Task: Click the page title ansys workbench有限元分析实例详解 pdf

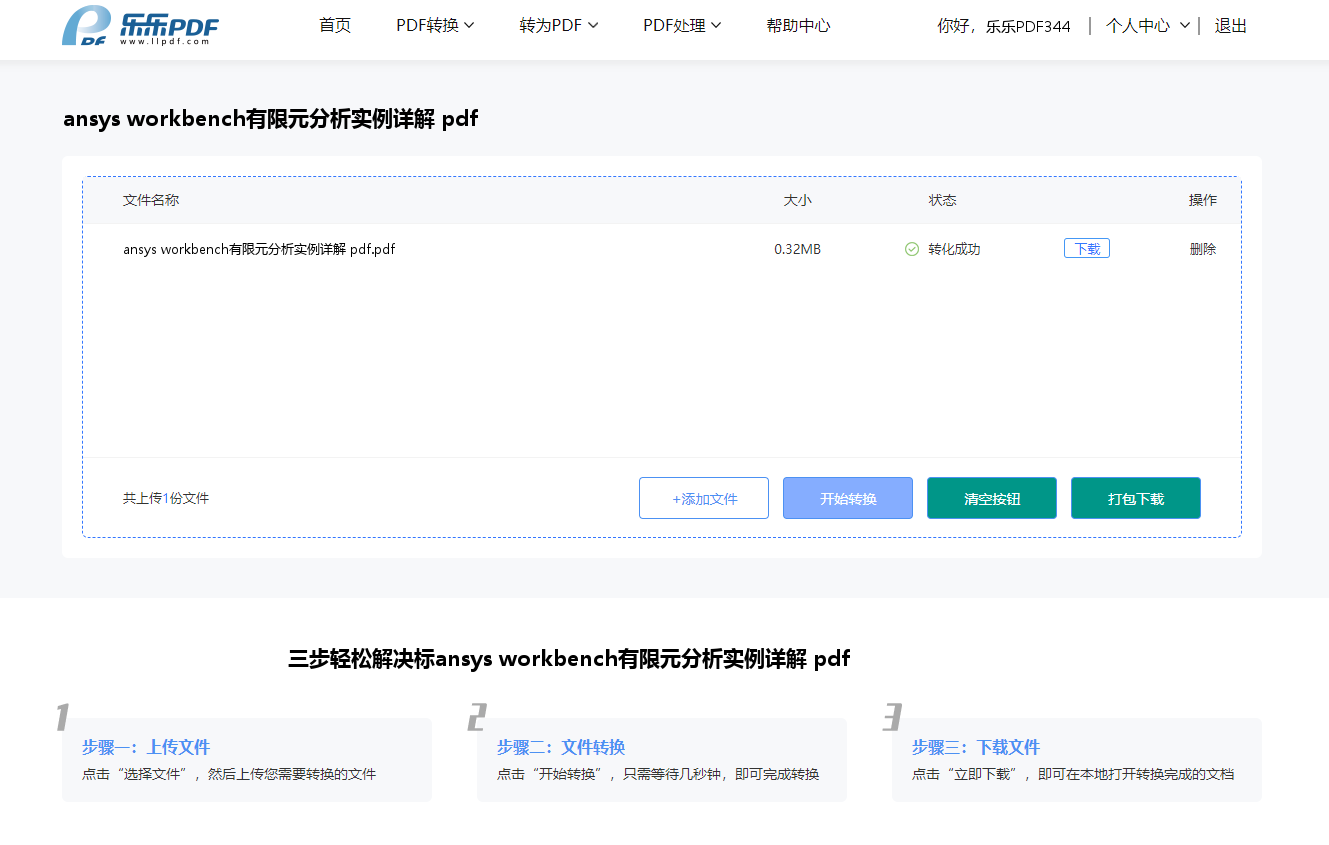Action: [x=270, y=119]
